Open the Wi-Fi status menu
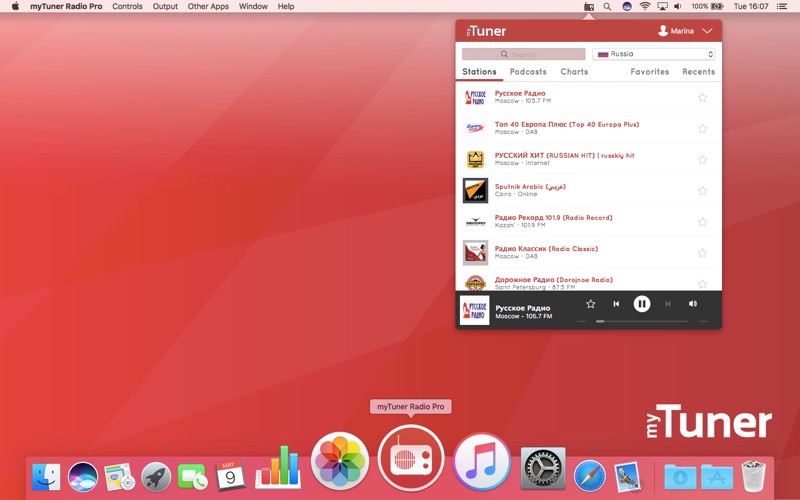The height and width of the screenshot is (500, 800). tap(645, 6)
